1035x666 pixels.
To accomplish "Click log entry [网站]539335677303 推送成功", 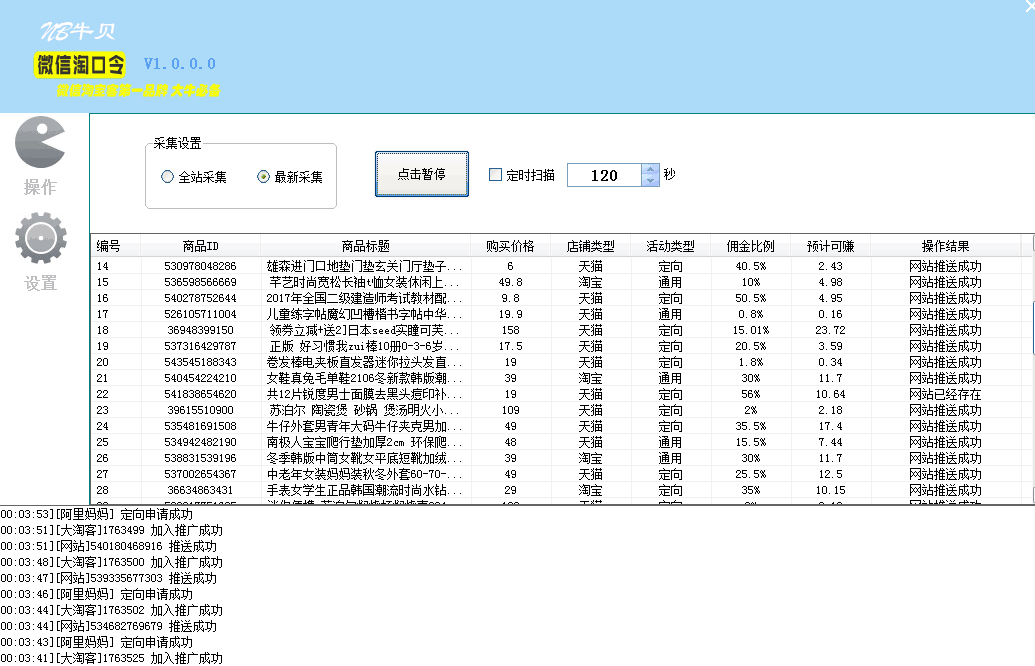I will coord(109,578).
